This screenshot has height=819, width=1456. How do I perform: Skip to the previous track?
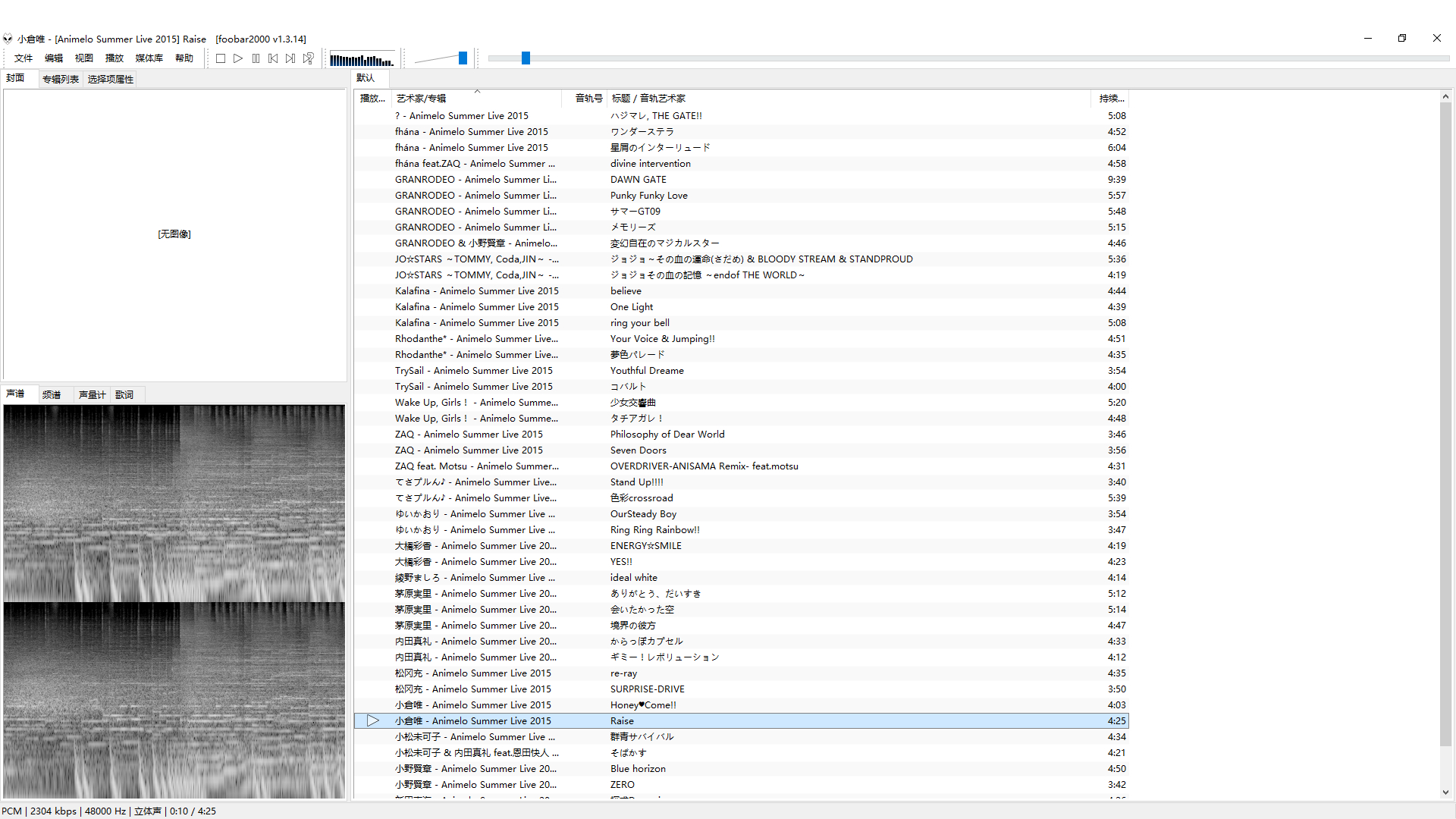point(273,58)
